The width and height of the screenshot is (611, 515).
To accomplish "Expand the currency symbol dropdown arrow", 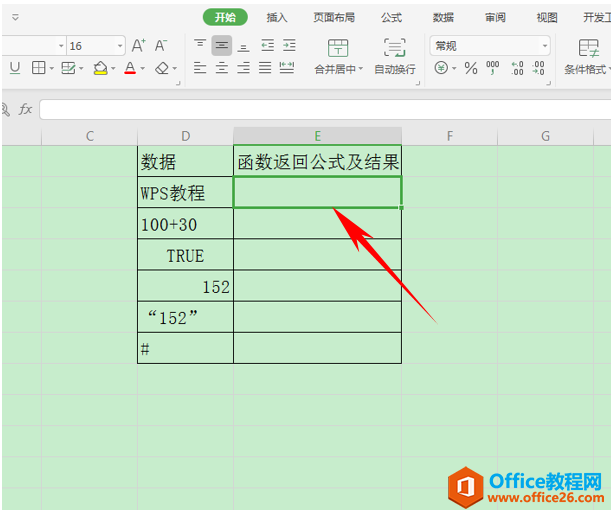I will pyautogui.click(x=454, y=69).
